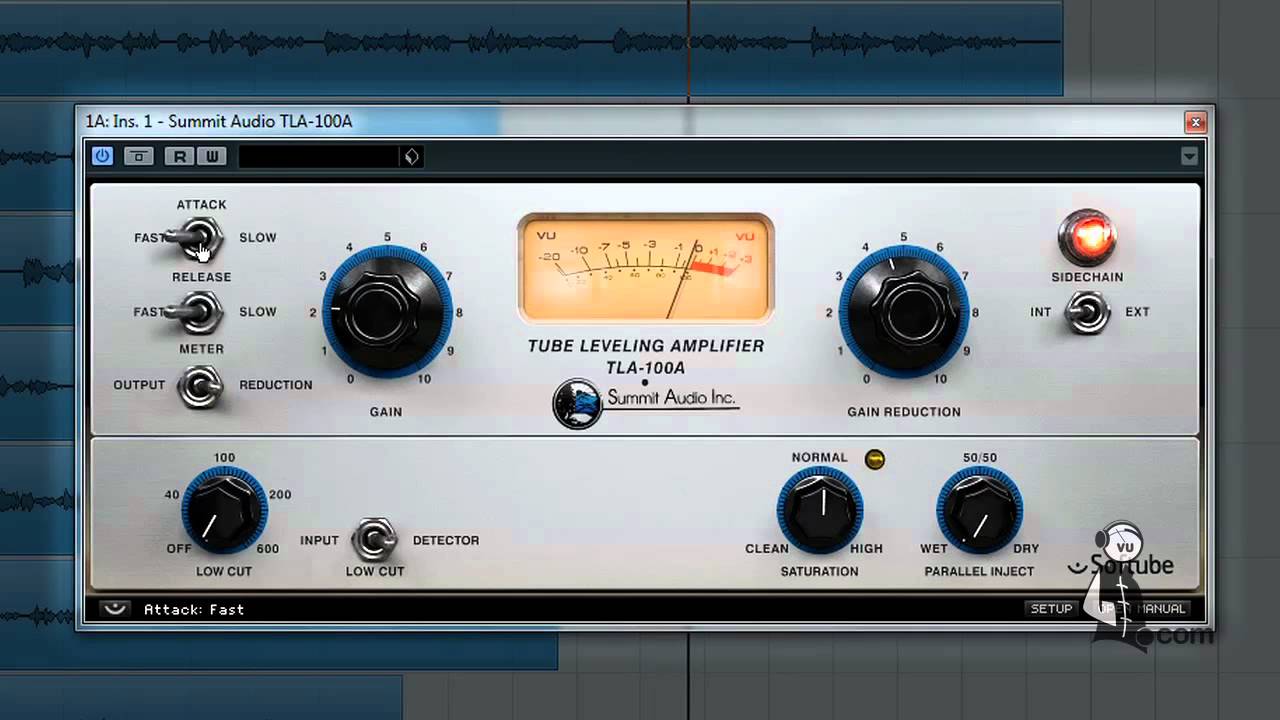Collapse the lower panel tray icon

[x=115, y=608]
